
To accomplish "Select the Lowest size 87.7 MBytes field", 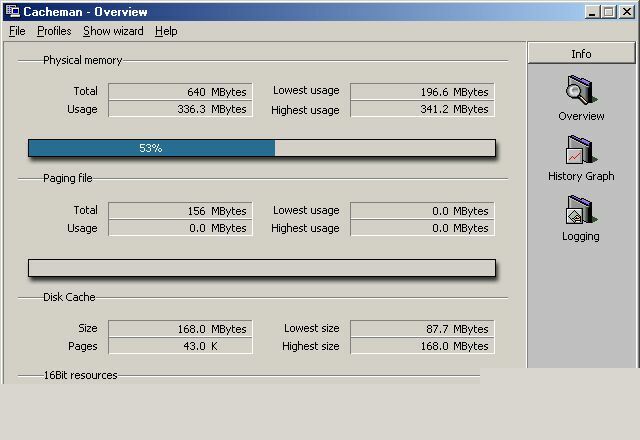I will 422,329.
